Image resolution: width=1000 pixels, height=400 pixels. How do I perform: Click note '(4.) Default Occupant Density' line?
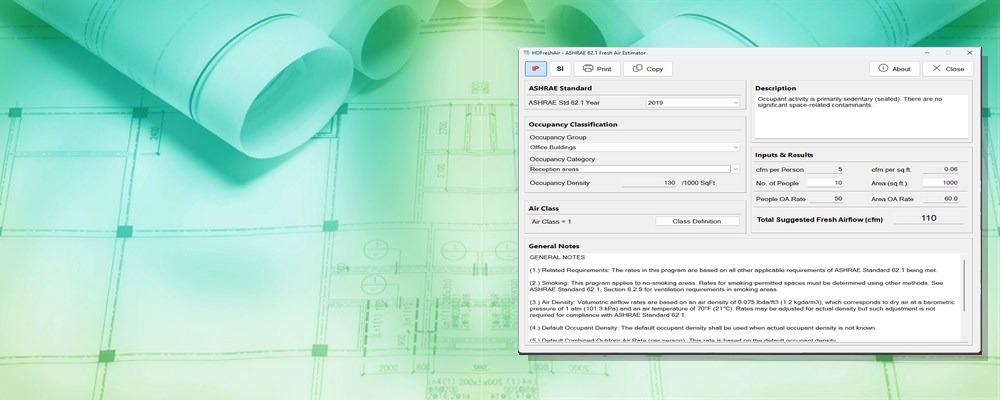[703, 328]
